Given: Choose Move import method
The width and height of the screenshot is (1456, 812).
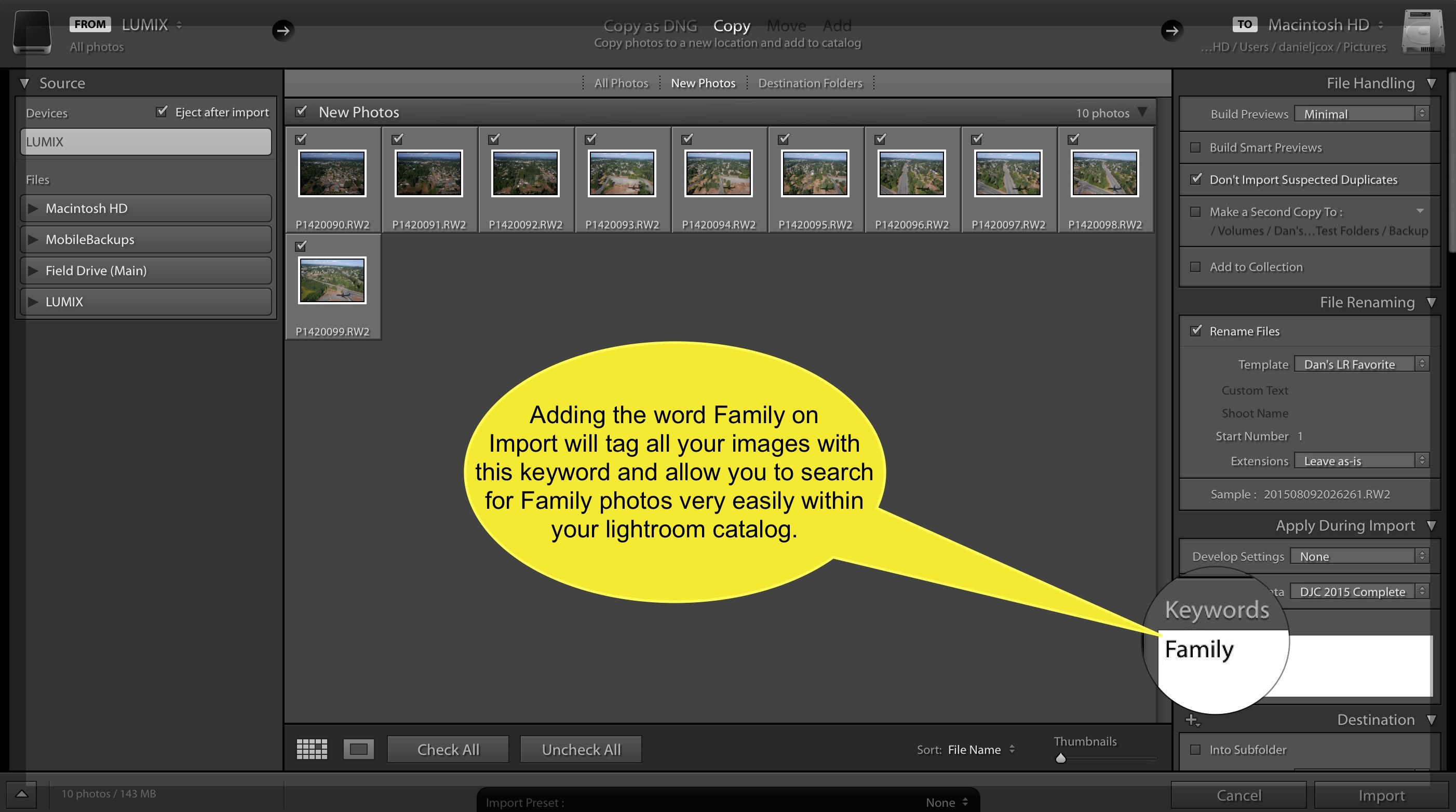Looking at the screenshot, I should pyautogui.click(x=786, y=25).
